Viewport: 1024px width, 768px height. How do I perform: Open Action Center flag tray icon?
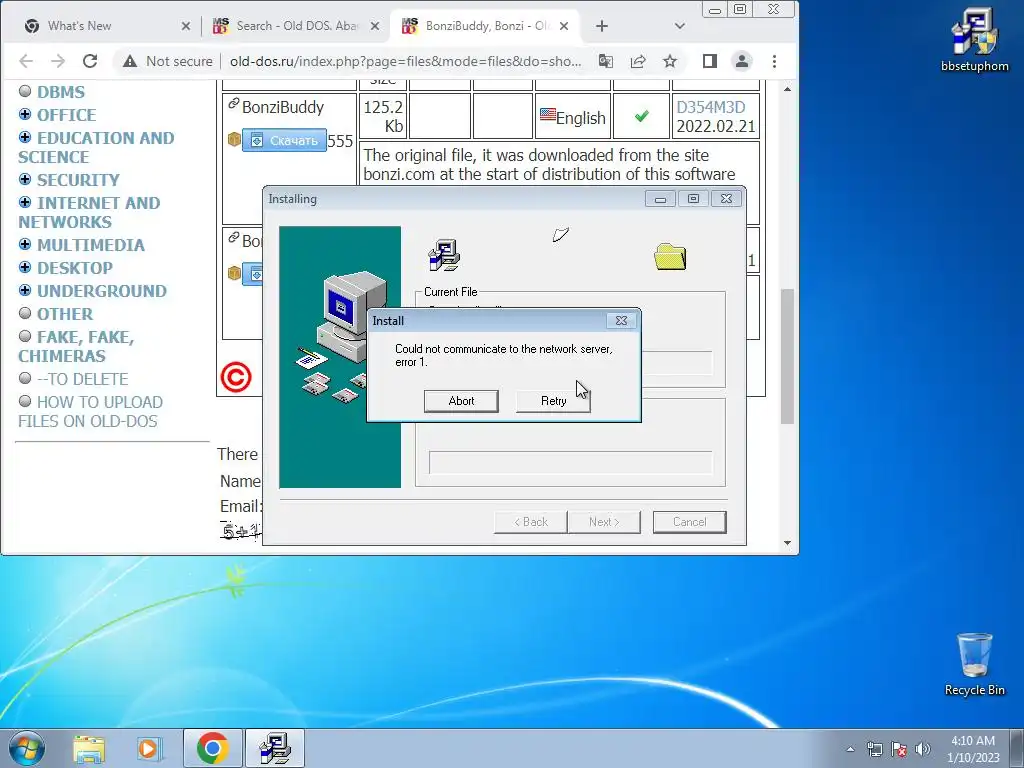click(899, 749)
